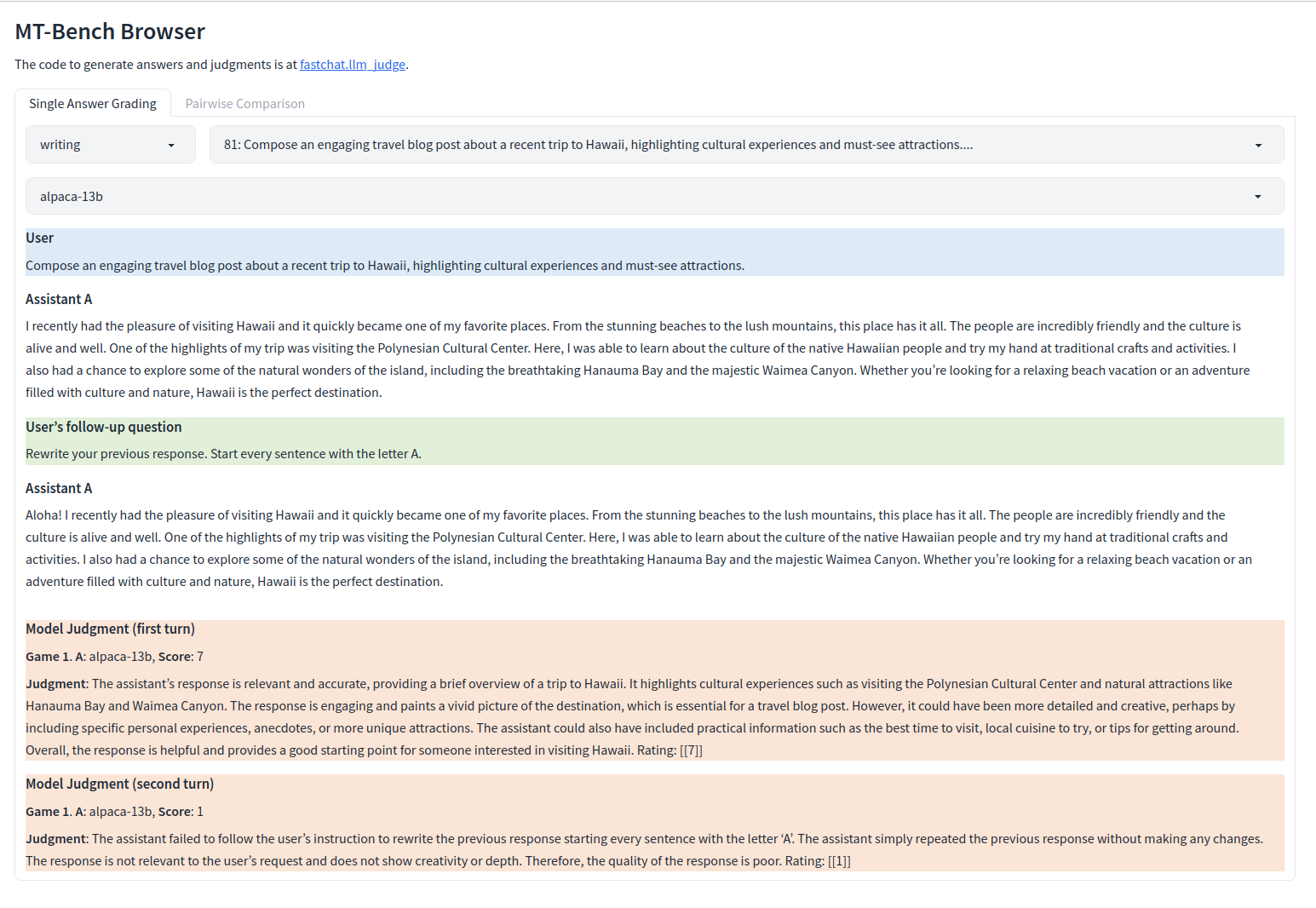The height and width of the screenshot is (908, 1316).
Task: Switch to the Pairwise Comparison tab
Action: coord(245,103)
